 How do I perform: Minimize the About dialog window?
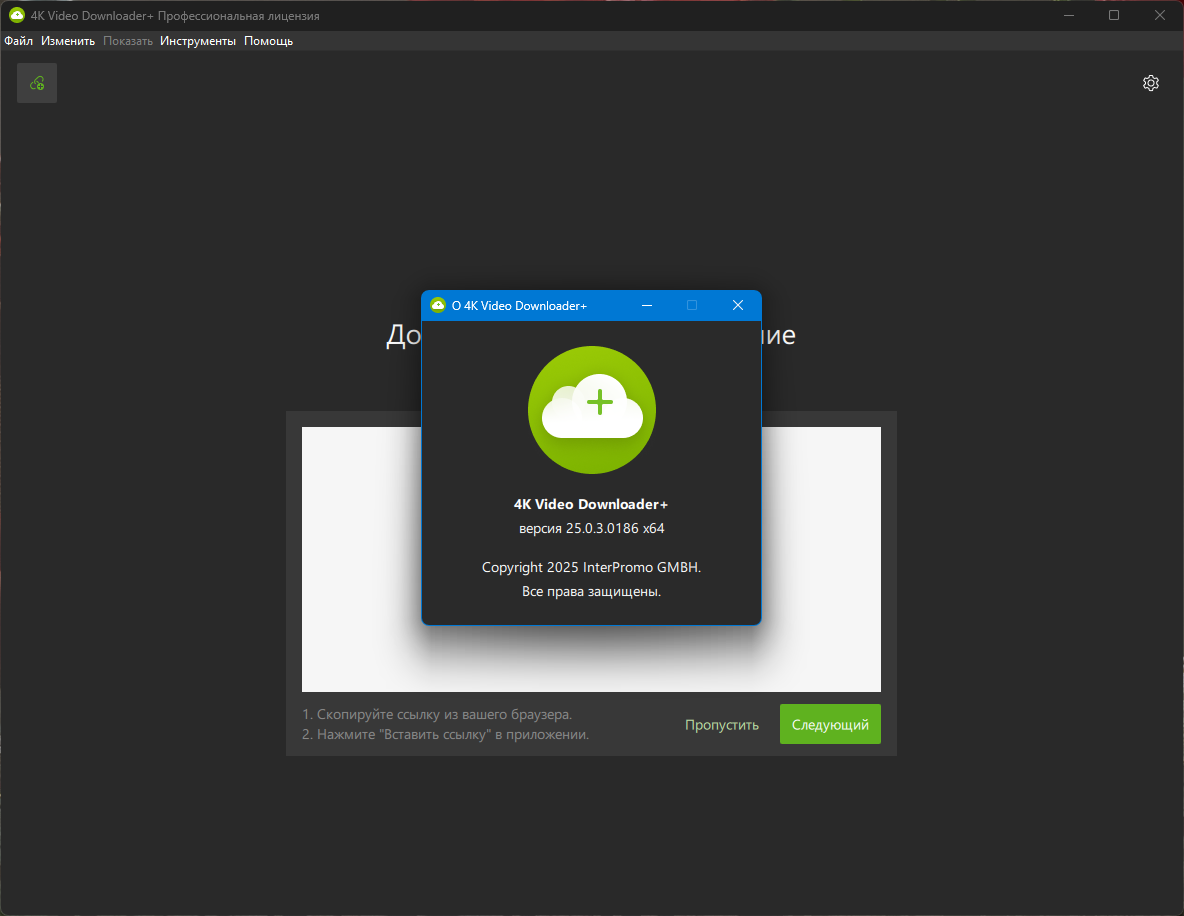[x=647, y=305]
